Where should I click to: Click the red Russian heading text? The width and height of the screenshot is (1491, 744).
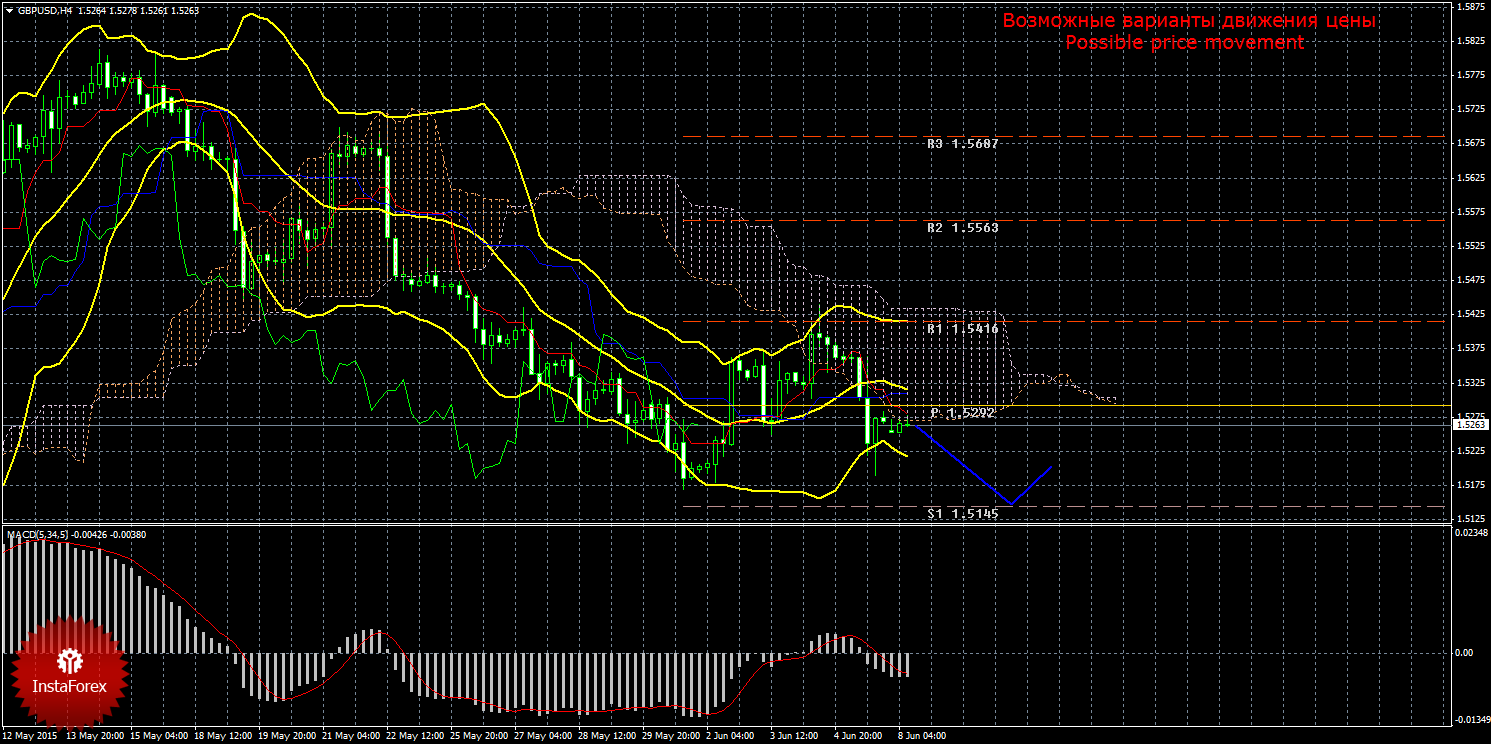click(x=1189, y=21)
